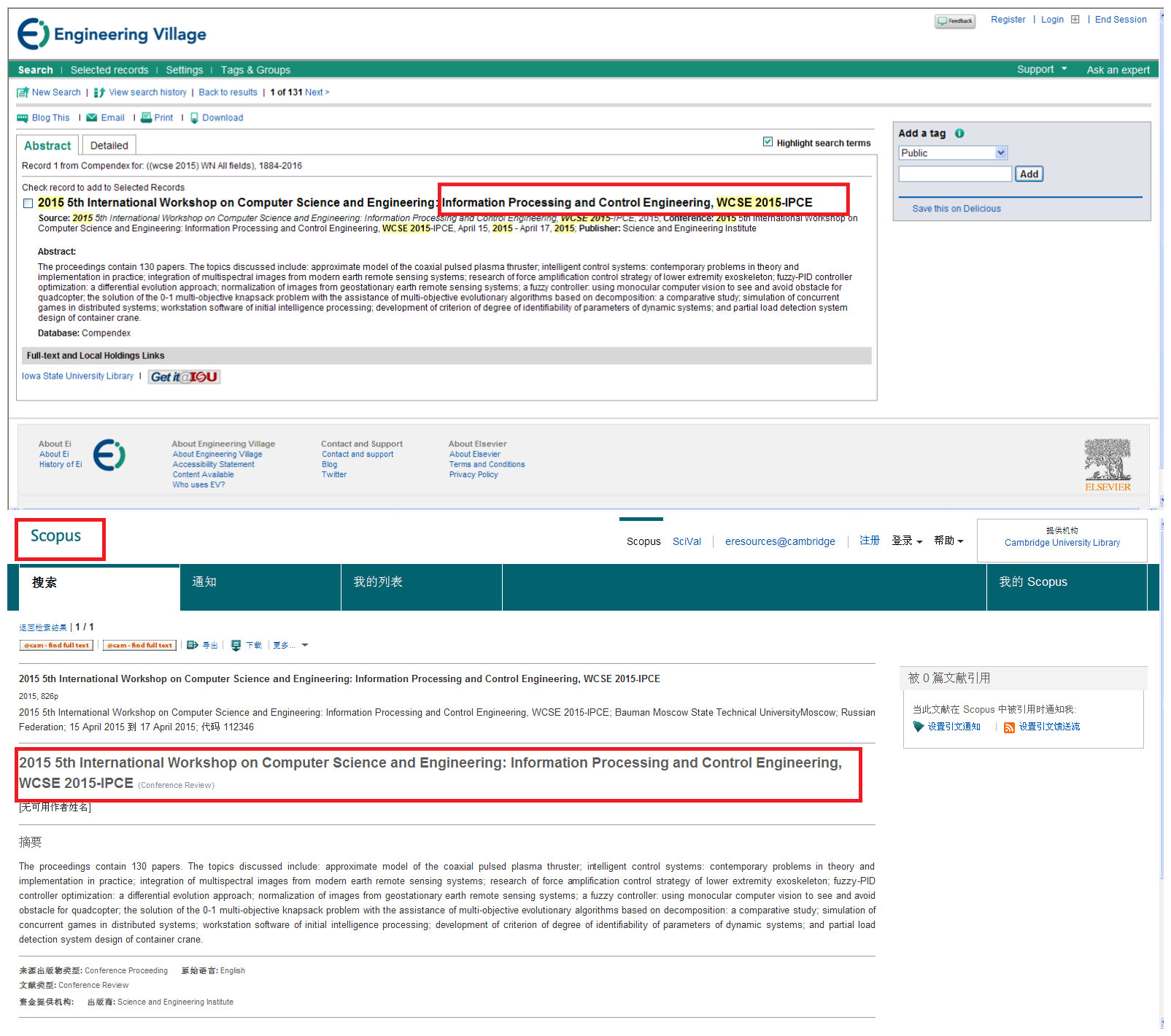
Task: Expand the Scopus More (更多...) dropdown
Action: [290, 645]
